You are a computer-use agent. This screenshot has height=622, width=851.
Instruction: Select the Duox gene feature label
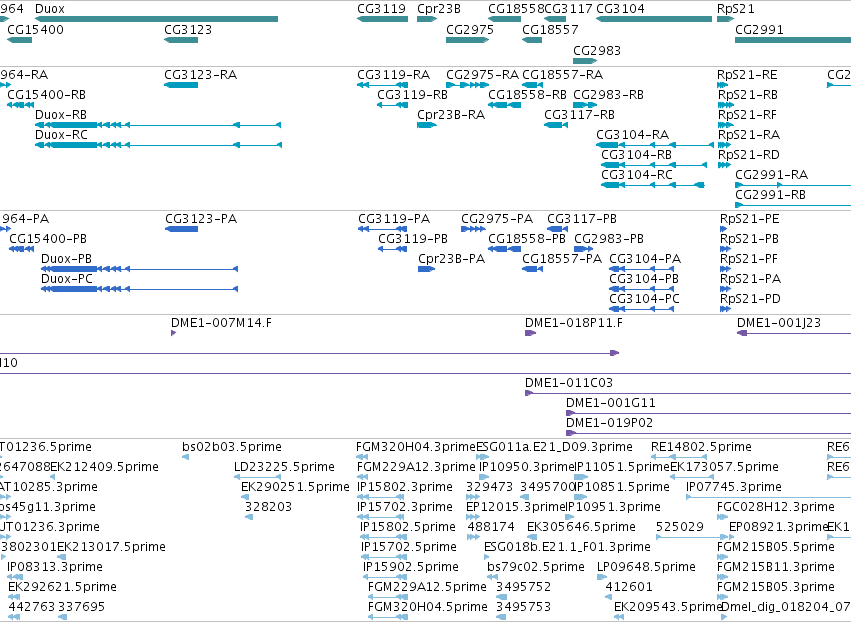50,9
